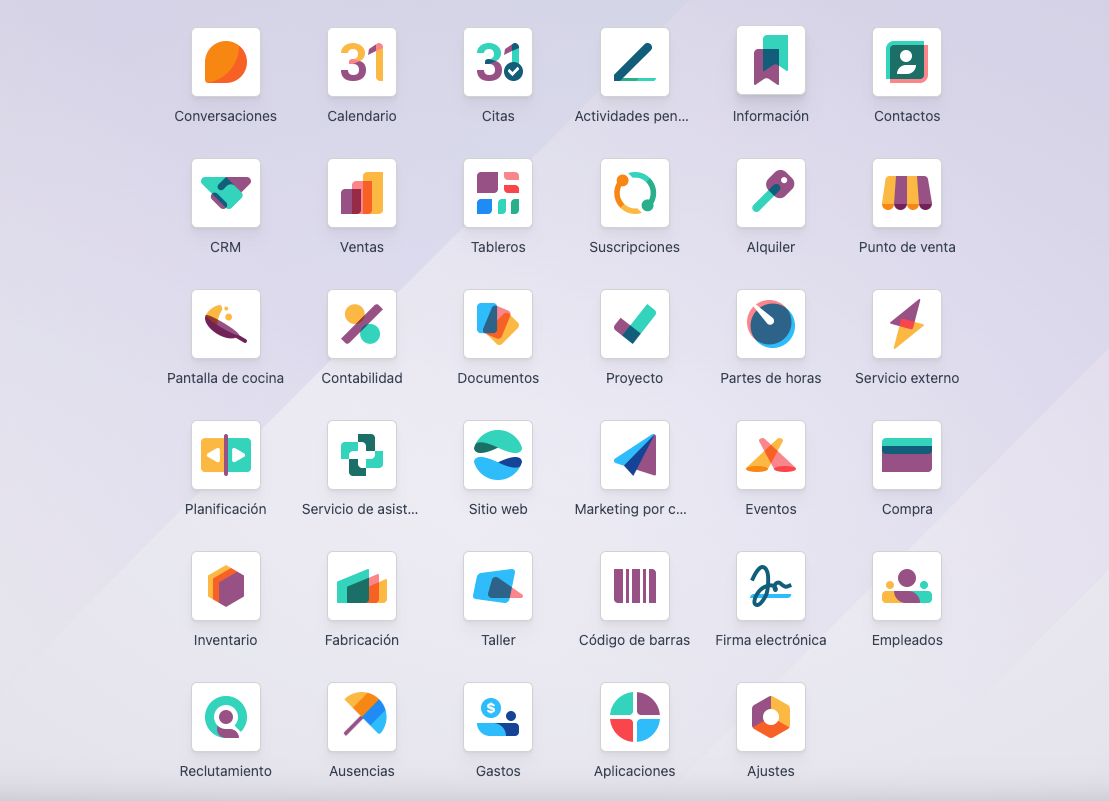The image size is (1109, 801).
Task: Launch the Firma electrónica app
Action: click(x=771, y=586)
